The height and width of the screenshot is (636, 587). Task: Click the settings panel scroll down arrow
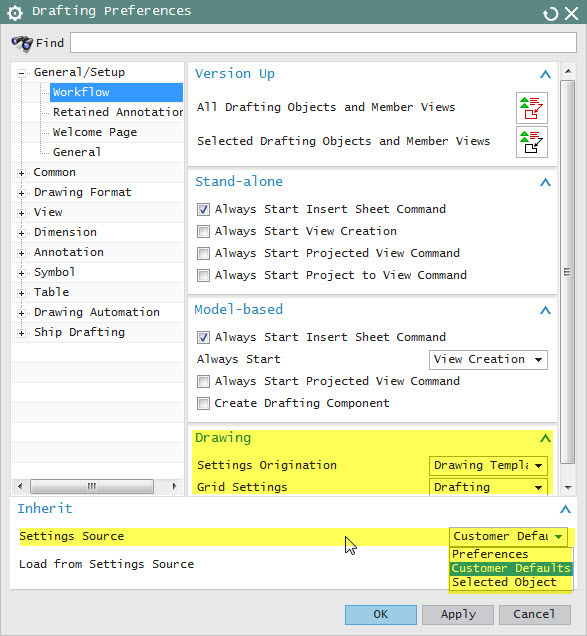click(x=568, y=488)
